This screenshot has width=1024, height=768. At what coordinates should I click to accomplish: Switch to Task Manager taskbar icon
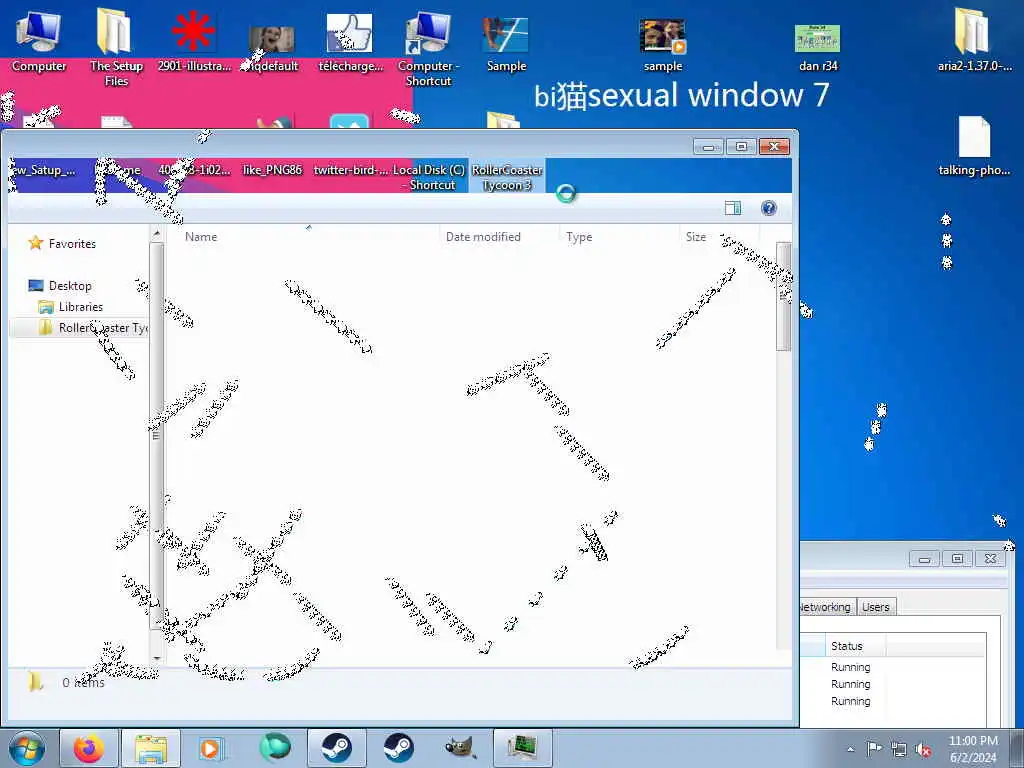point(523,748)
